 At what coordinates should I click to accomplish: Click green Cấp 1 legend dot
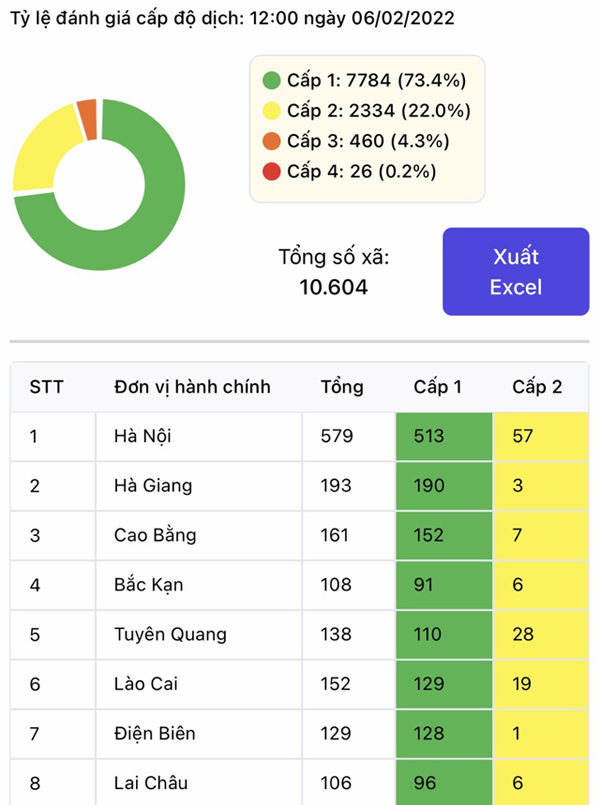pos(271,81)
